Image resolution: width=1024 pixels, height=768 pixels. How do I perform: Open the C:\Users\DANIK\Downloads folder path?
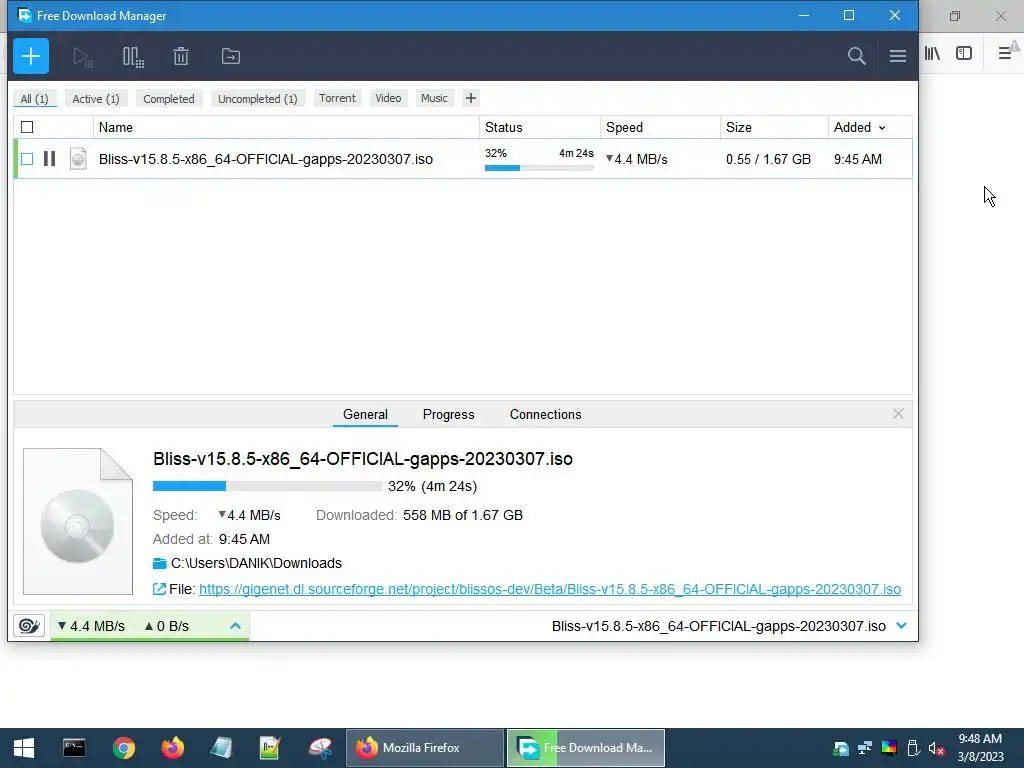[x=256, y=563]
